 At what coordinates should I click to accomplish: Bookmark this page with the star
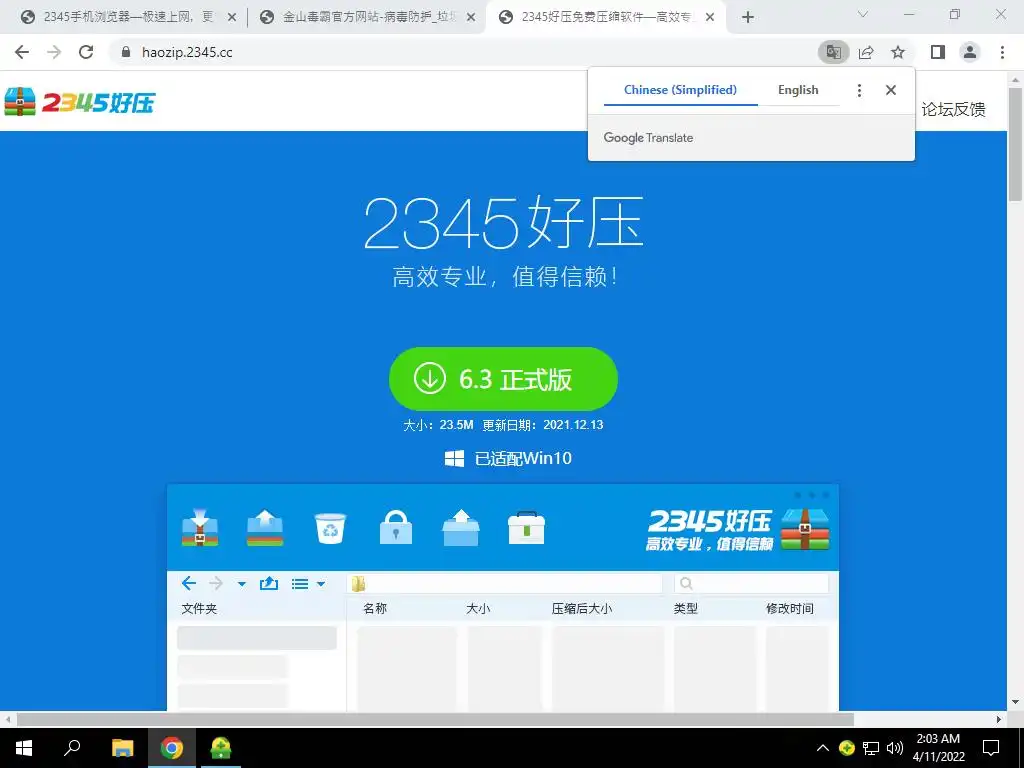(898, 52)
